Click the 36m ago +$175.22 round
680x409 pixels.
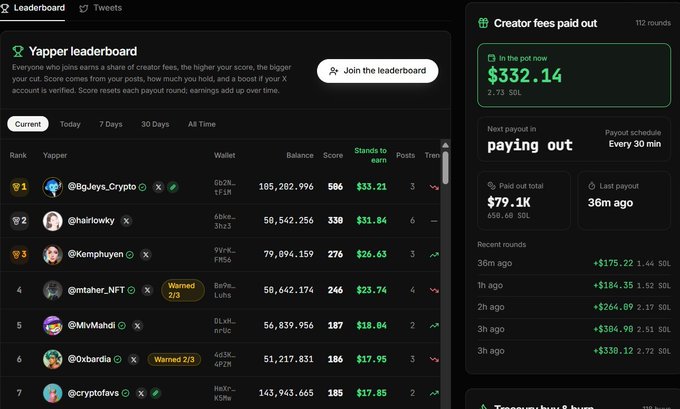point(574,263)
